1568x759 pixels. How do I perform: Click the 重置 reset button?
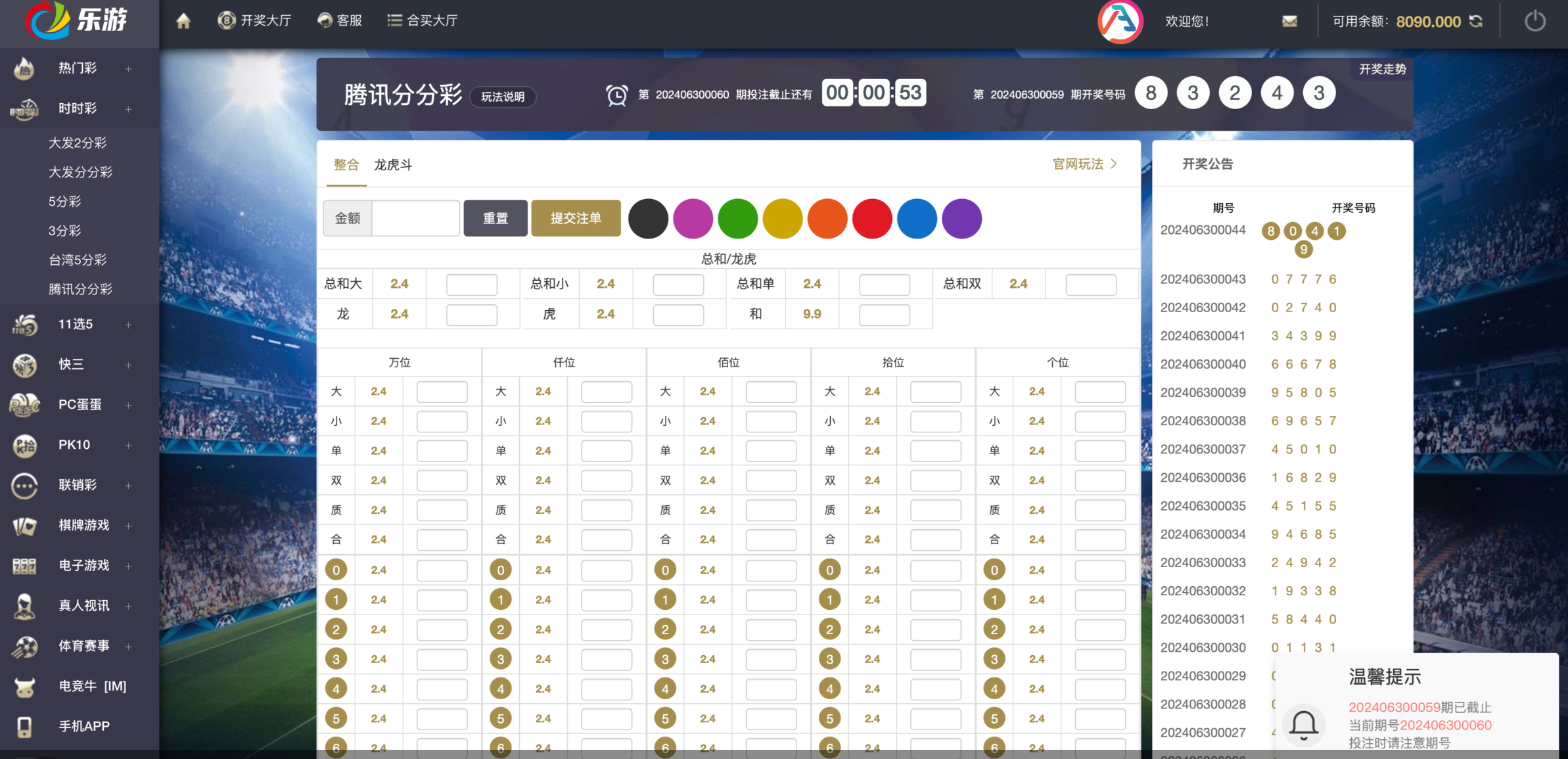coord(496,218)
